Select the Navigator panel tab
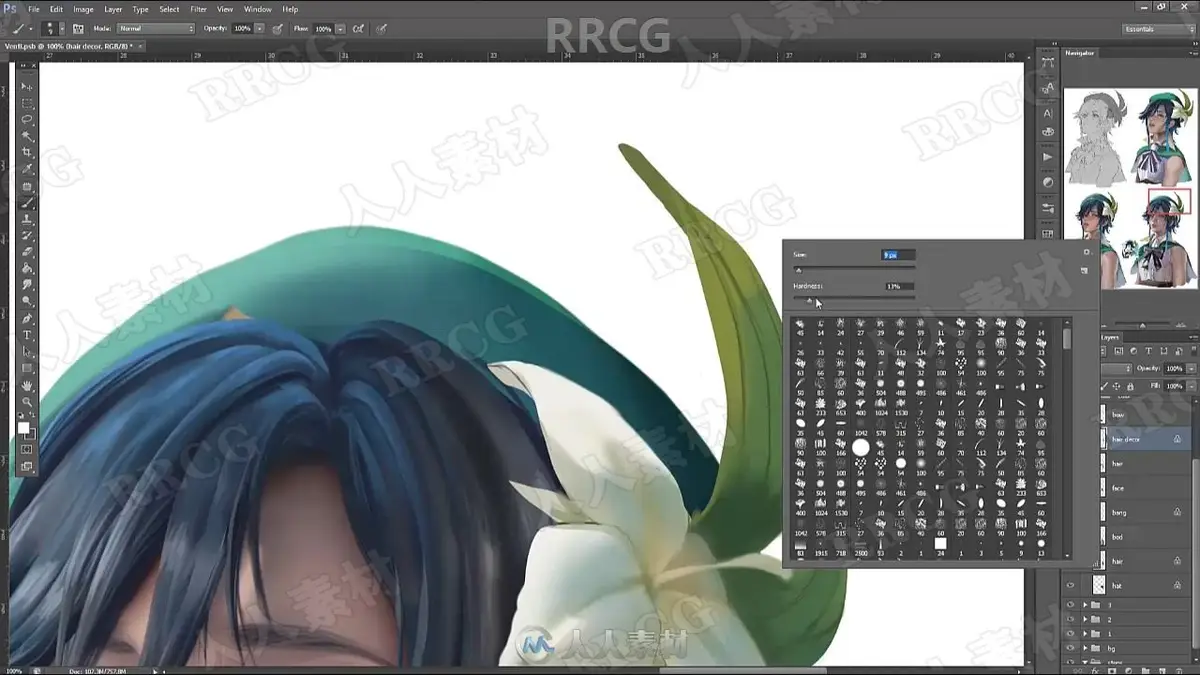 coord(1080,52)
